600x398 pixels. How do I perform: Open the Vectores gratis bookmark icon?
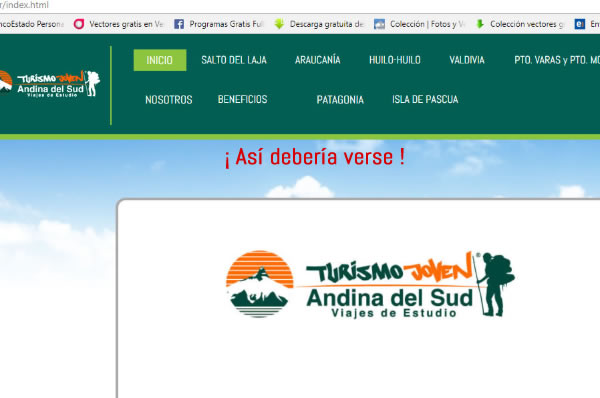click(x=79, y=24)
